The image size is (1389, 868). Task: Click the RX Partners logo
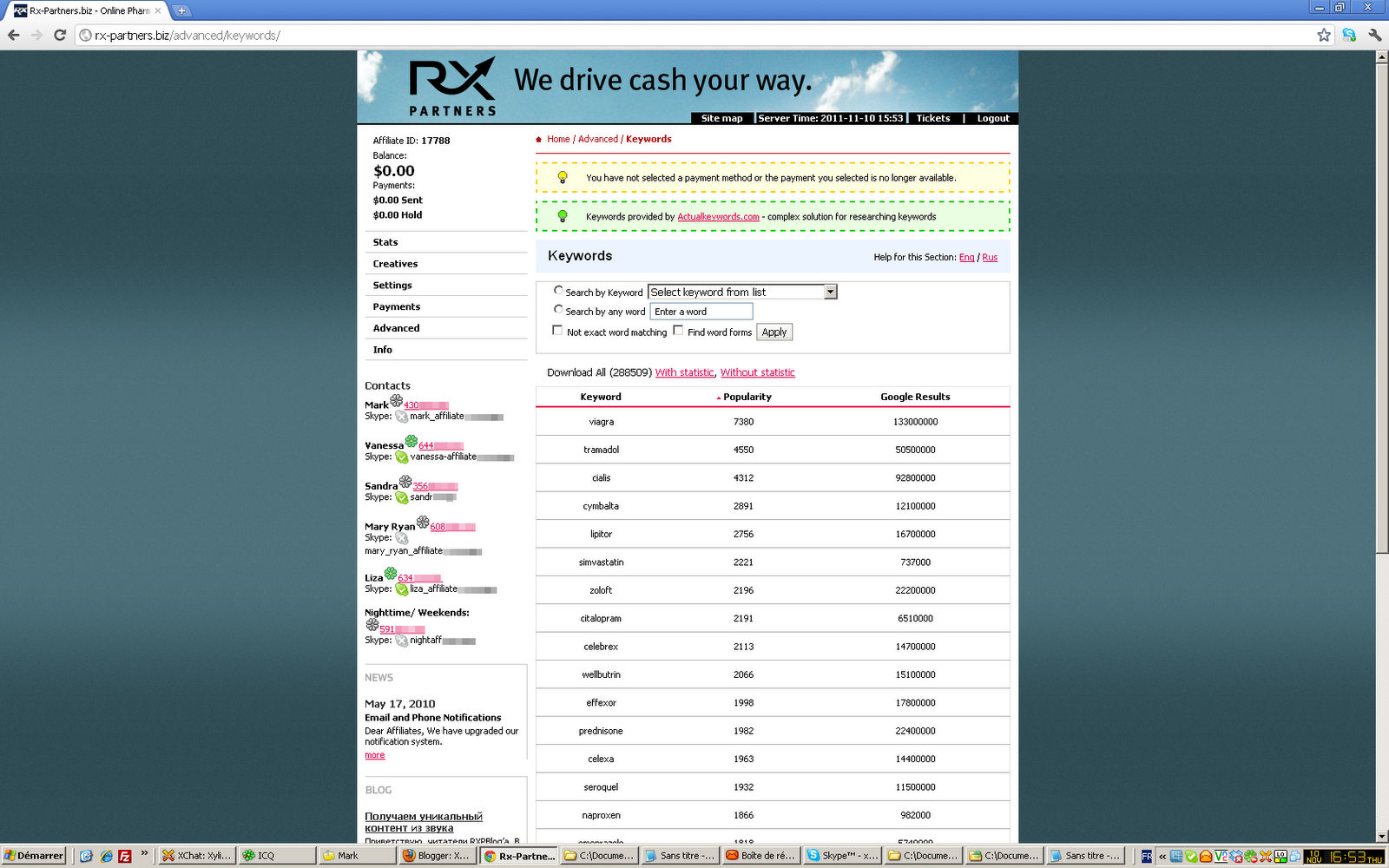452,87
